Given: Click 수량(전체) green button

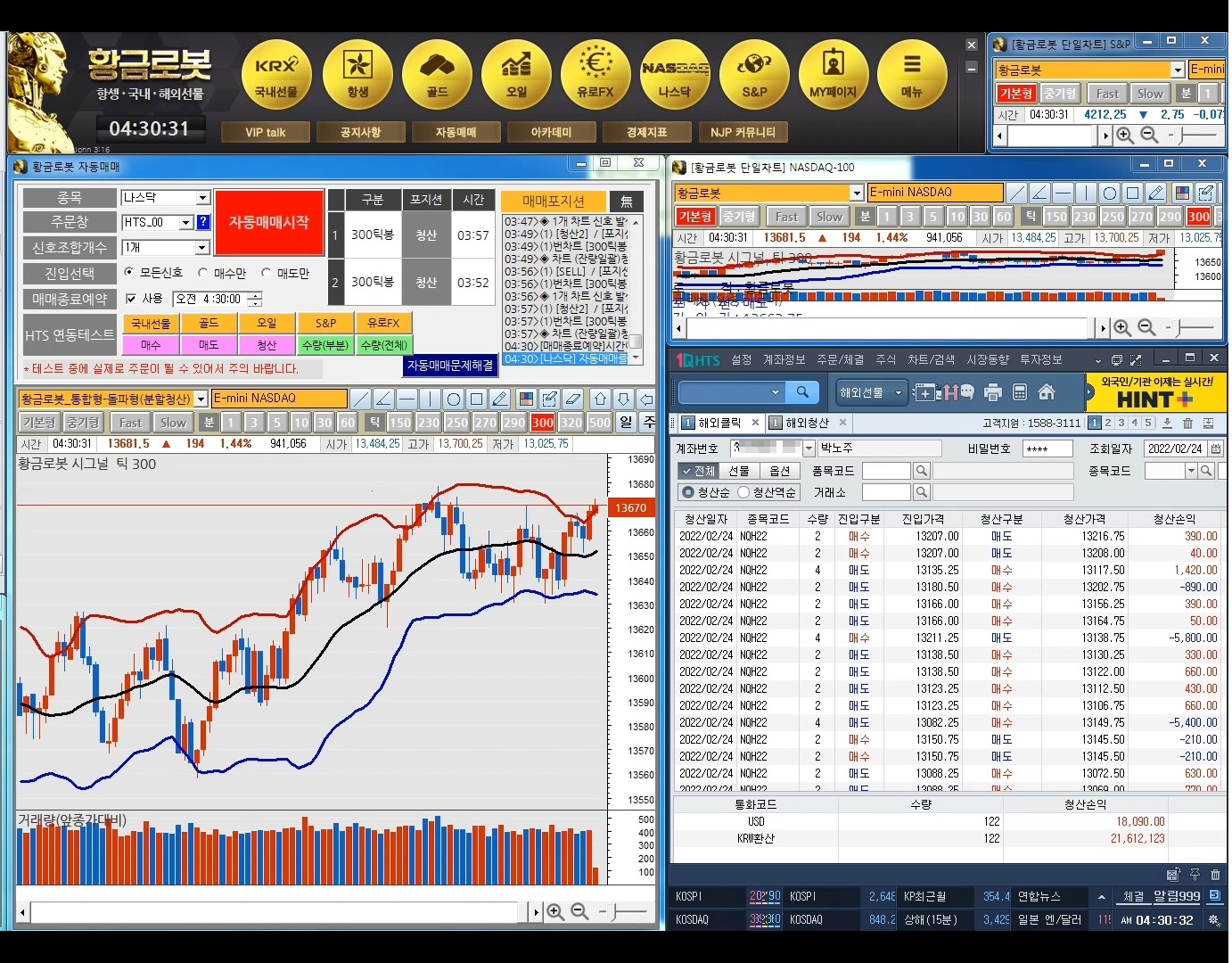Looking at the screenshot, I should tap(384, 344).
